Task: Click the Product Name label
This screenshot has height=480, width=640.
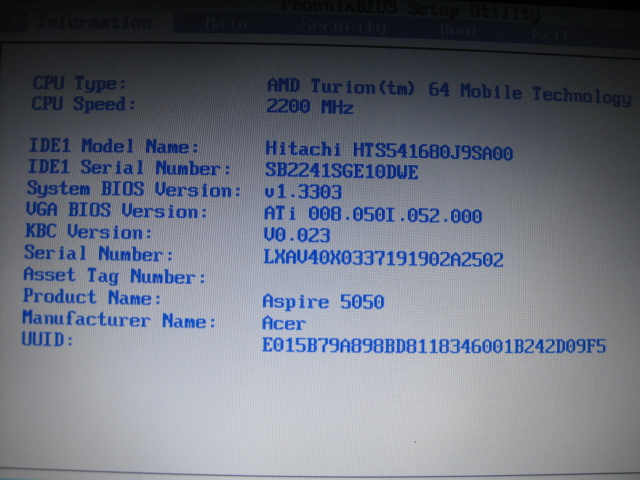Action: (92, 297)
